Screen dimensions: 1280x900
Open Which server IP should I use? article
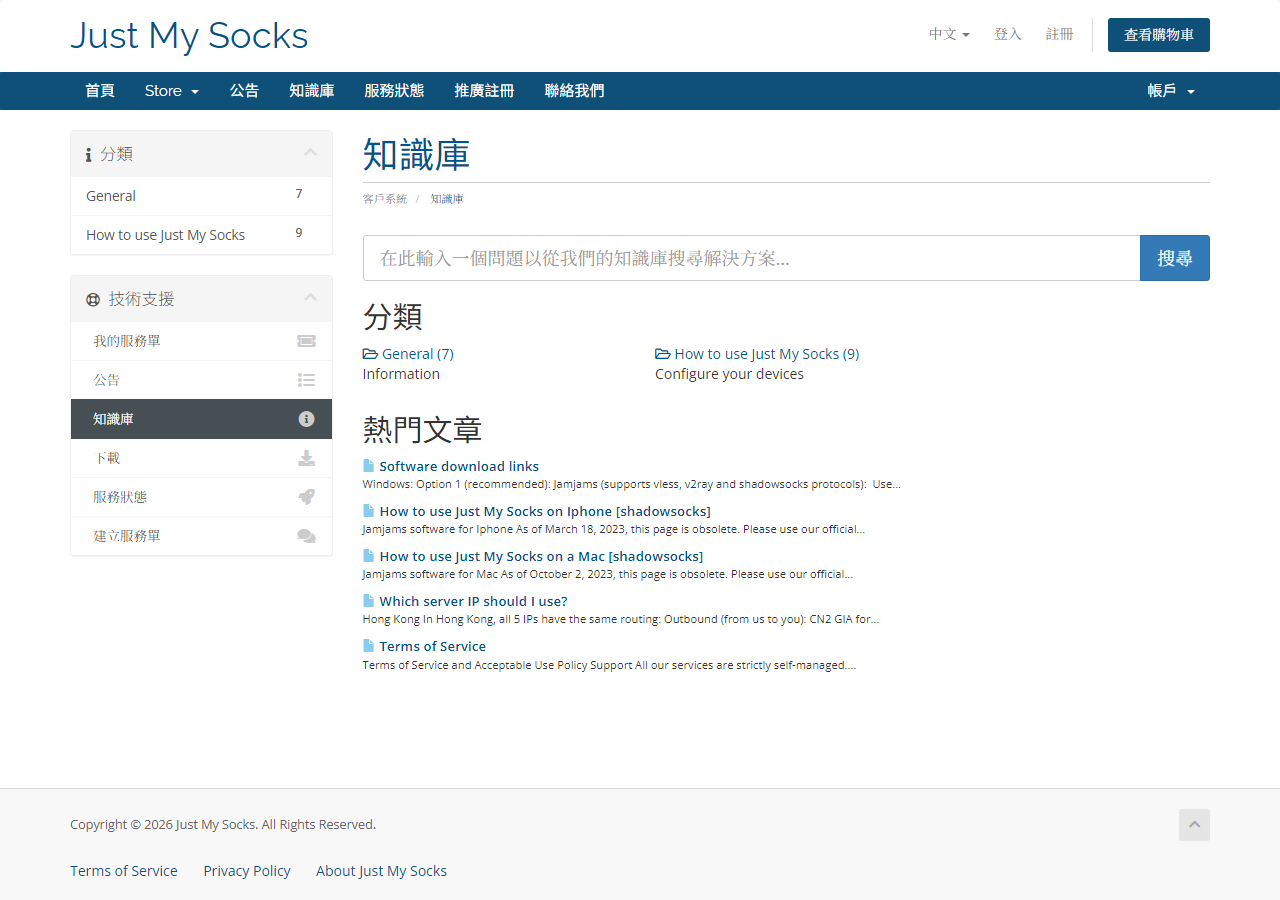[x=473, y=601]
